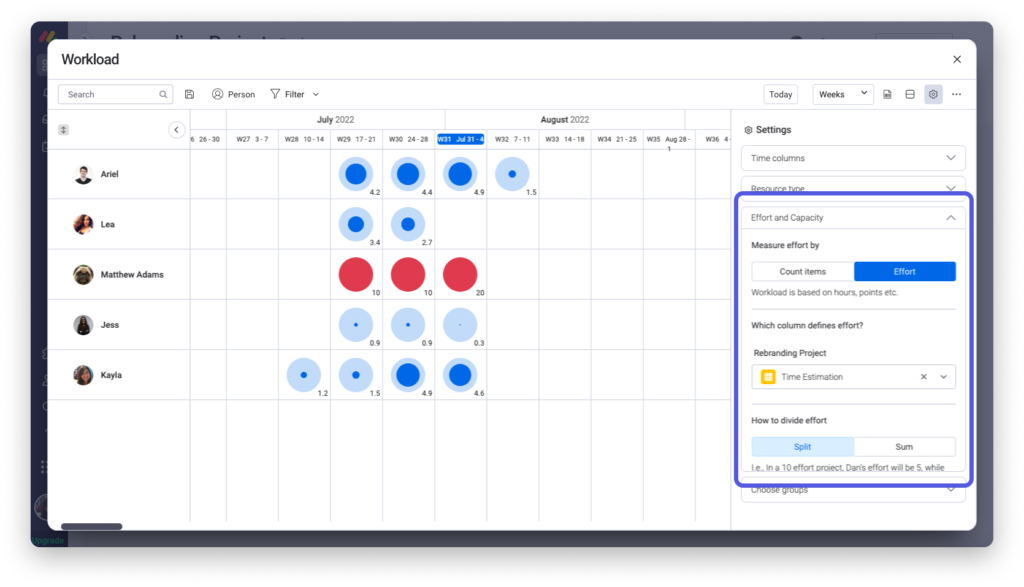Open the Filter dropdown arrow
The image size is (1024, 587).
click(316, 95)
